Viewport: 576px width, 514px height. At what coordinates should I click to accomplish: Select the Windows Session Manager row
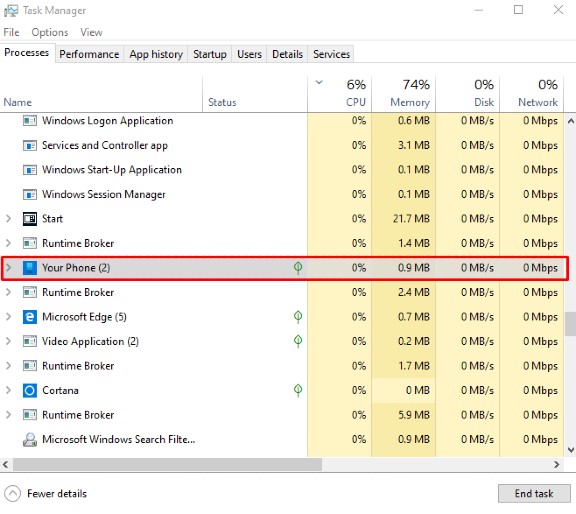coord(282,194)
